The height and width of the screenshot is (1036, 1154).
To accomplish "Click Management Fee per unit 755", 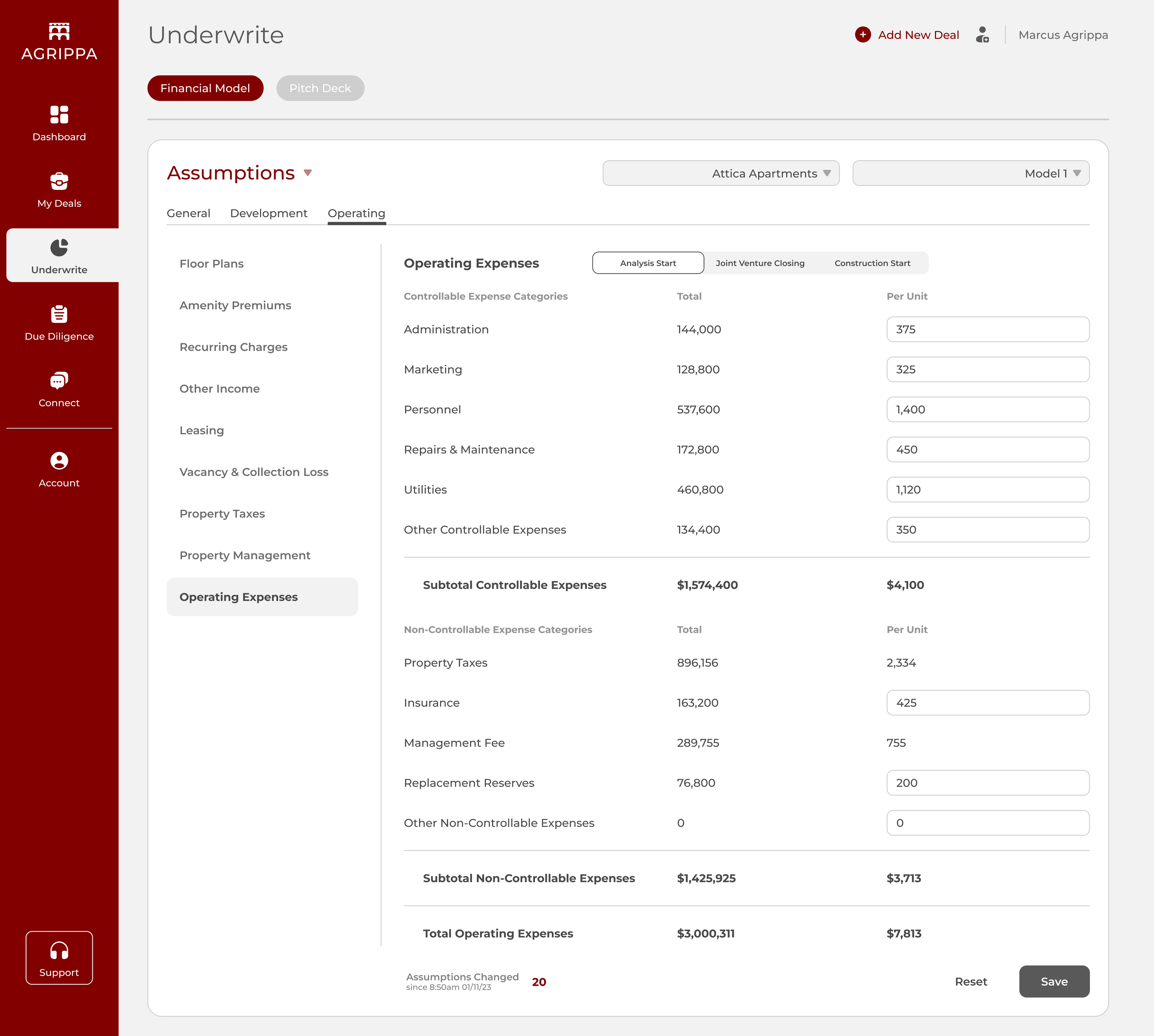I will tap(896, 743).
